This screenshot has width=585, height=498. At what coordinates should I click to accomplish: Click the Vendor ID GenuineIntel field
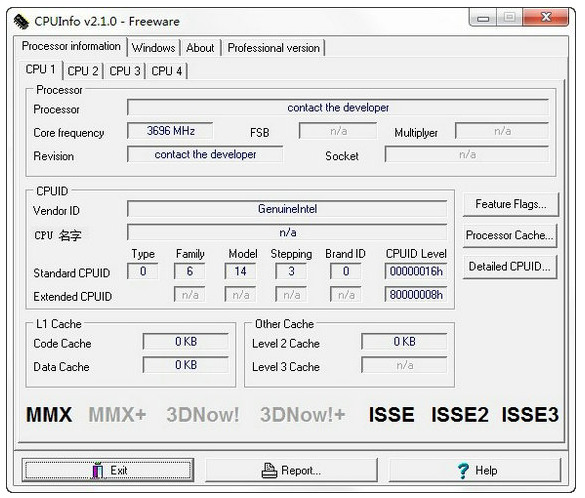coord(287,209)
